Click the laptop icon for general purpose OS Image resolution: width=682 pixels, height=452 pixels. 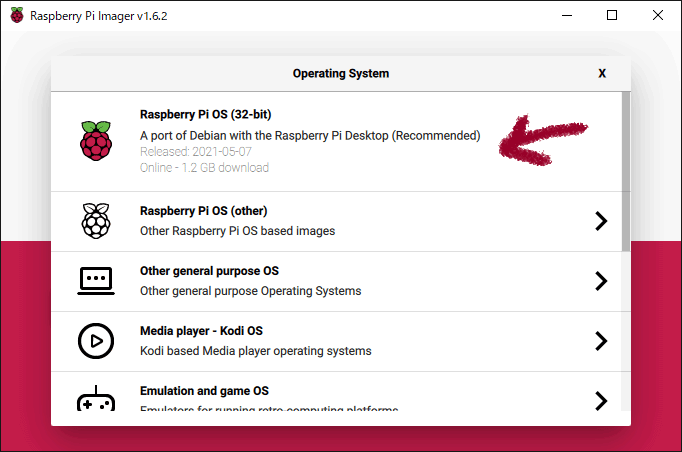point(96,281)
